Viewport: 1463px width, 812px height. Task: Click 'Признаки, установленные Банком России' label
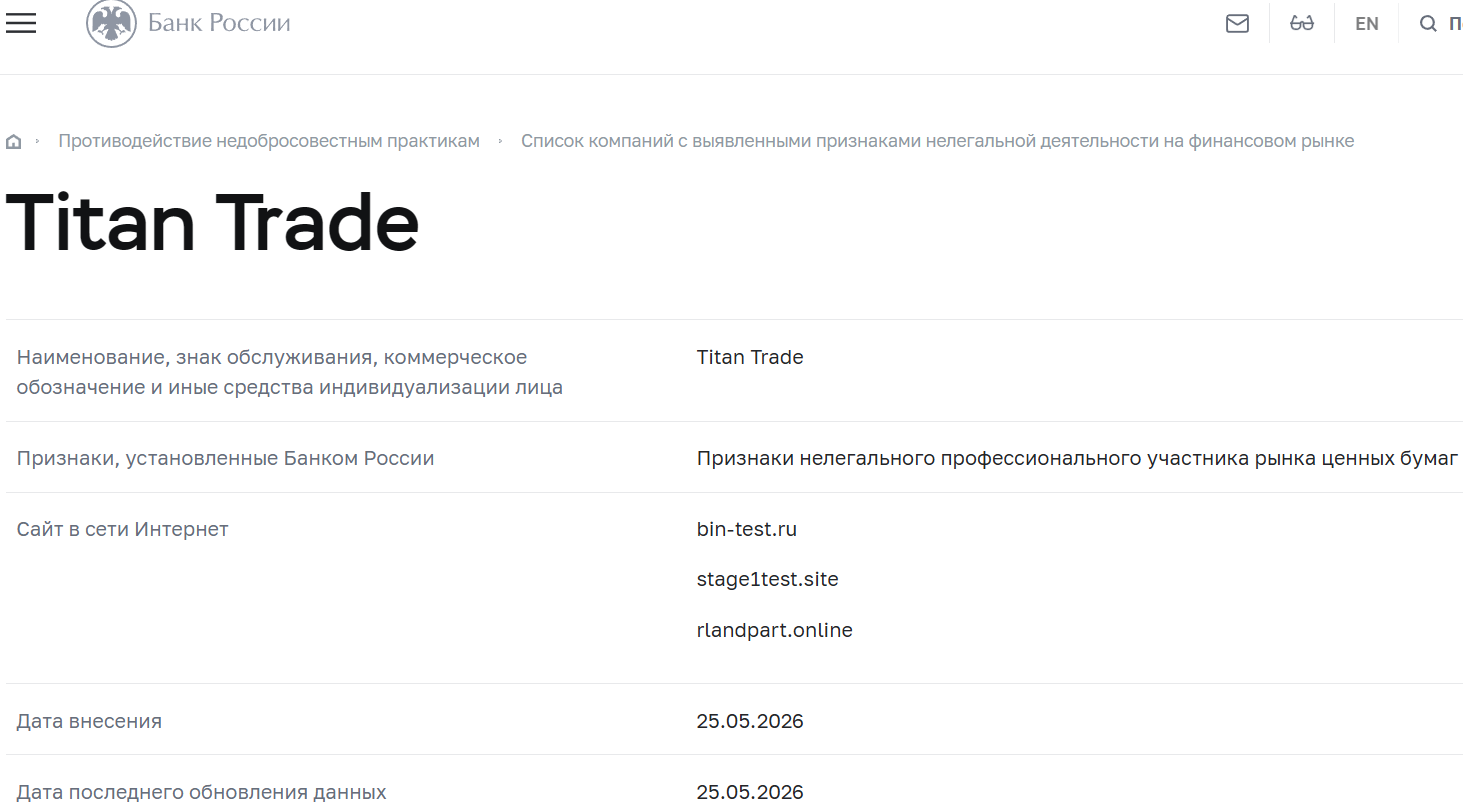click(x=226, y=459)
